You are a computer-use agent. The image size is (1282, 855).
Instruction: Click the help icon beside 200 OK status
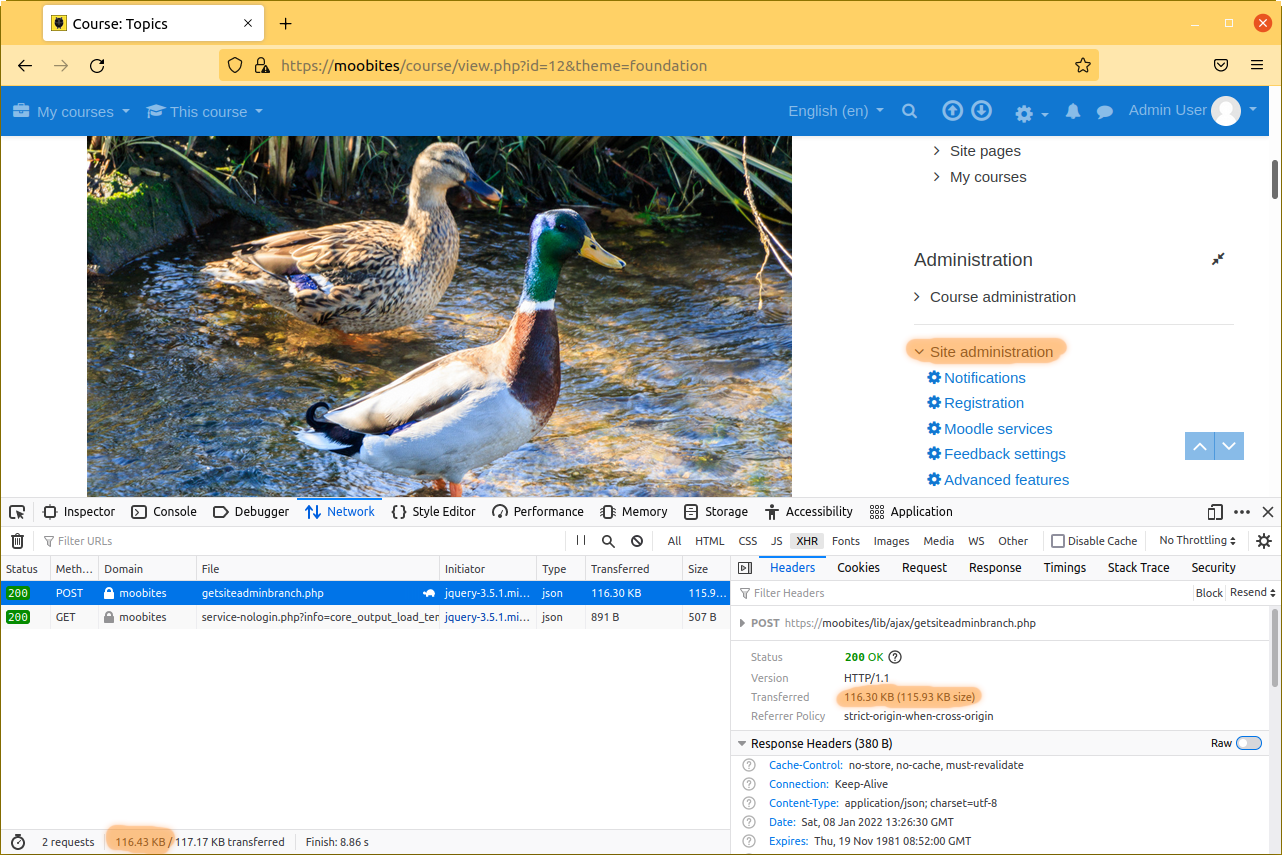point(895,657)
